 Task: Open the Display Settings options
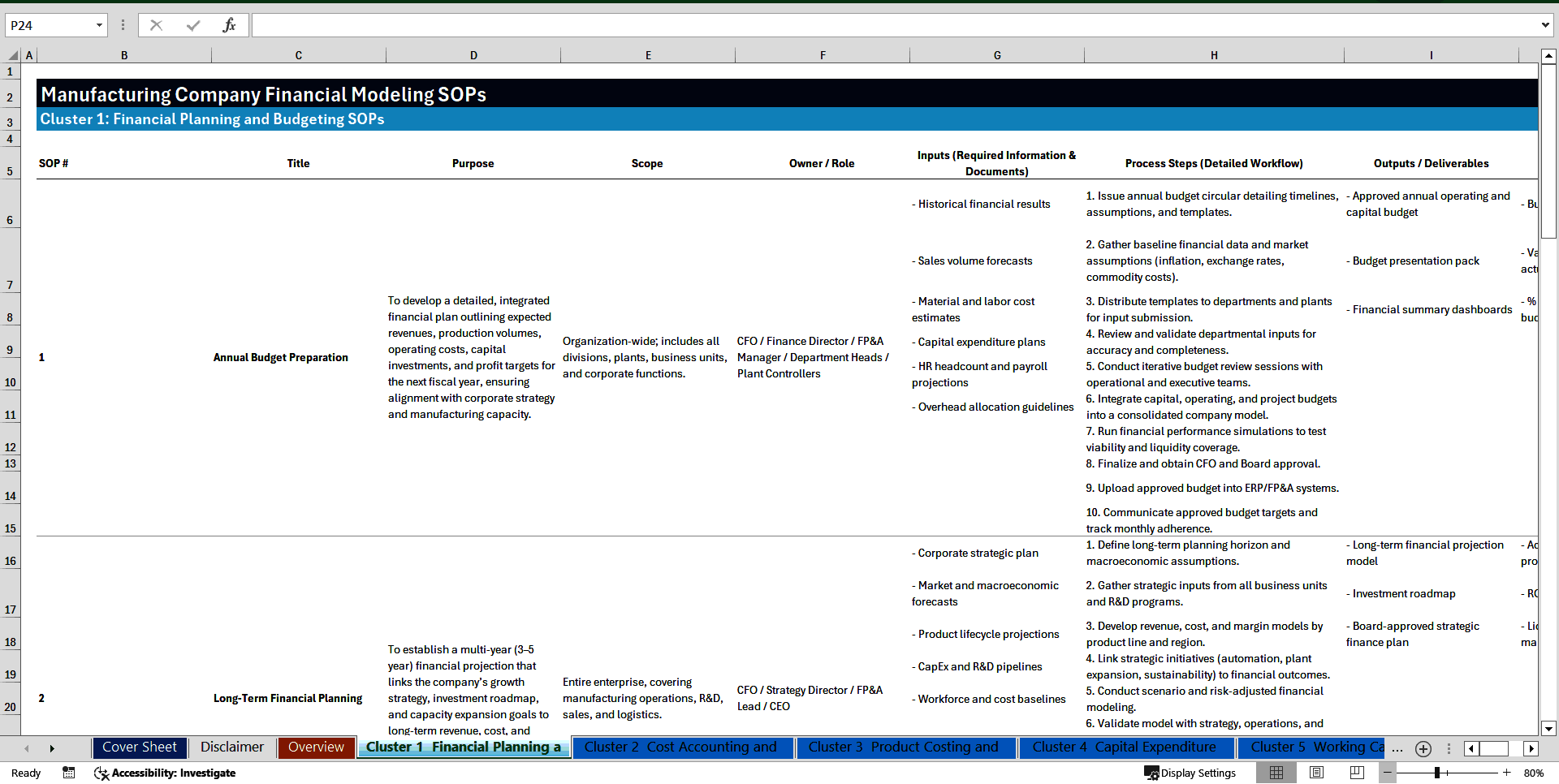(x=1190, y=773)
